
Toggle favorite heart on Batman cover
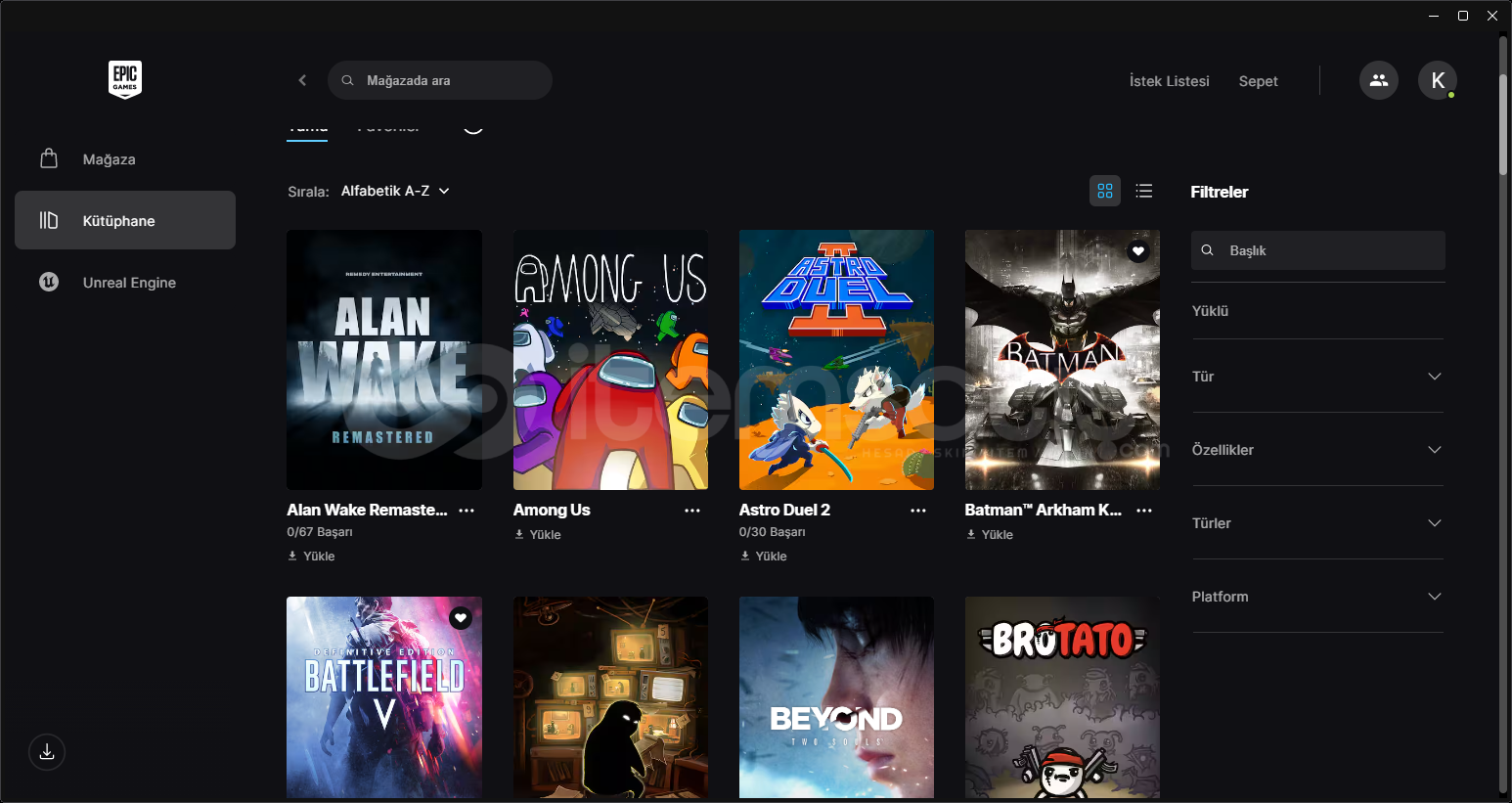[x=1138, y=251]
